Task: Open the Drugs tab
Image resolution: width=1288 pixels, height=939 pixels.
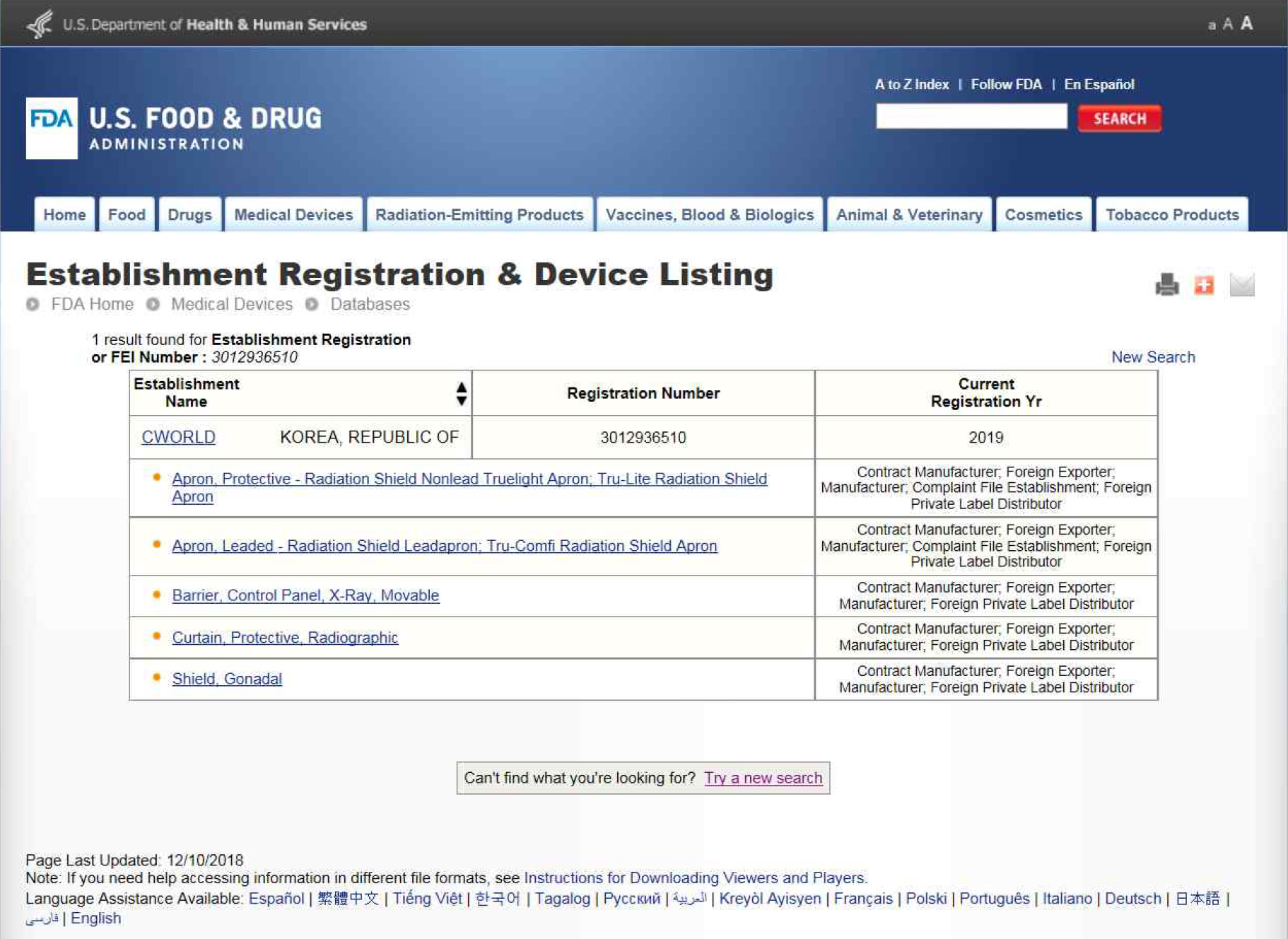Action: (189, 214)
